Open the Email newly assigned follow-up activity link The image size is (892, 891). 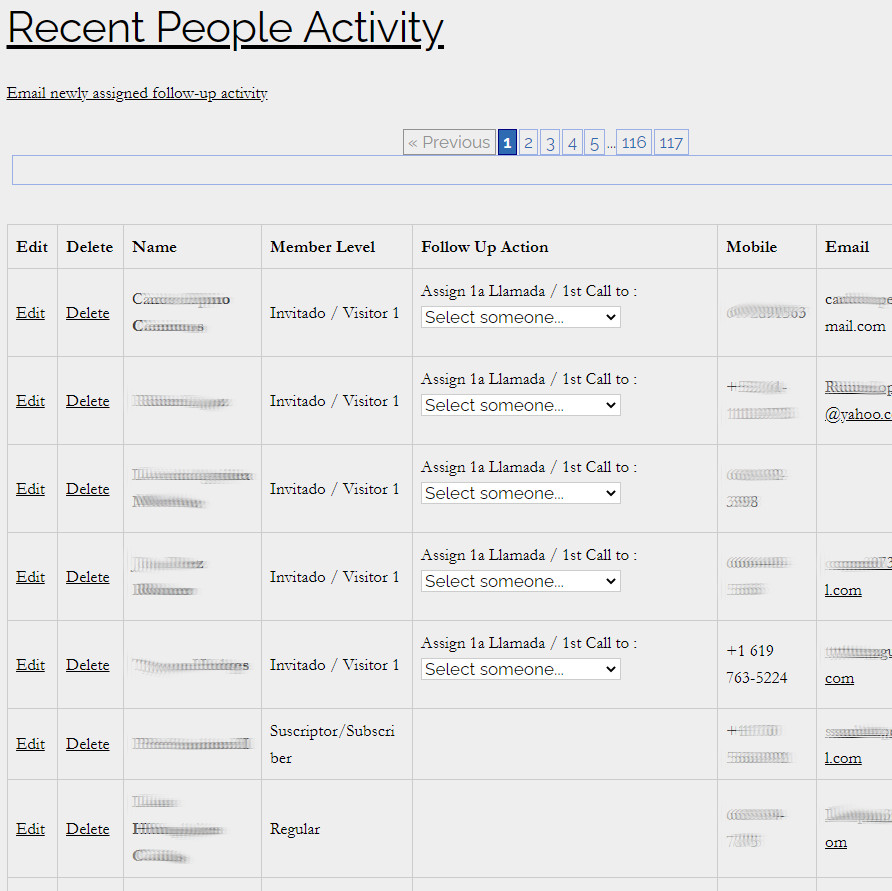click(137, 93)
